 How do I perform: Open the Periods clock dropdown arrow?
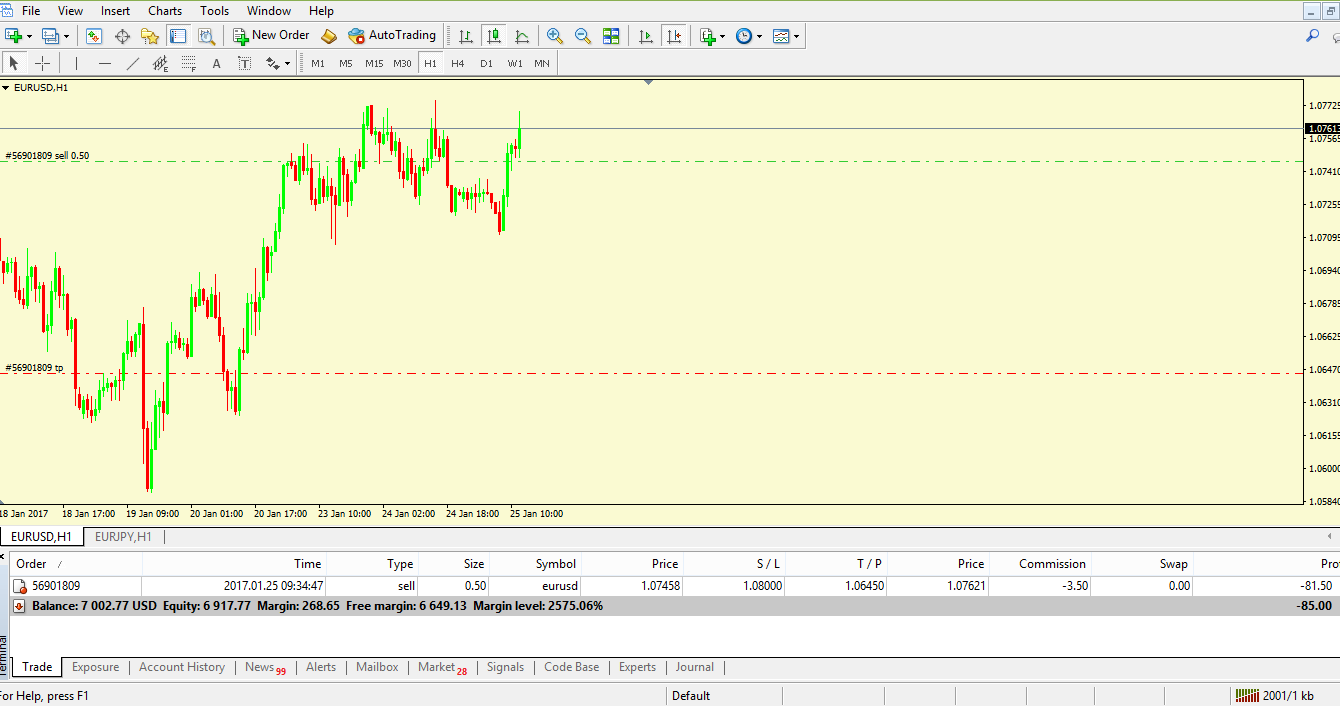760,35
